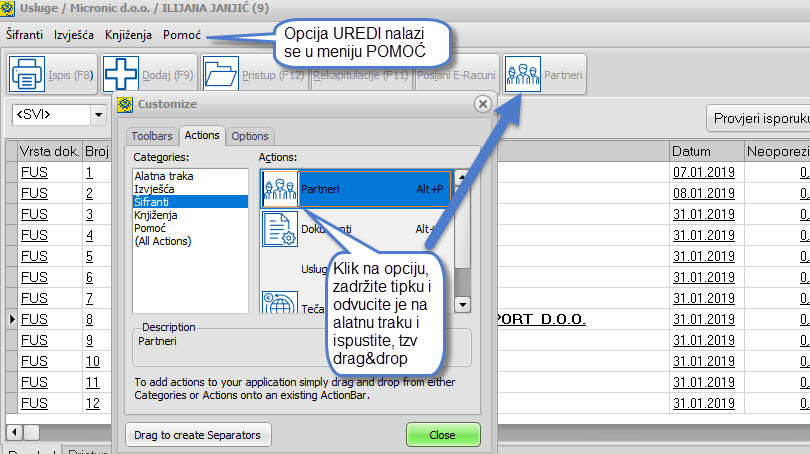This screenshot has width=810, height=454.
Task: Select the Partneri action icon in Customize list
Action: (x=280, y=188)
